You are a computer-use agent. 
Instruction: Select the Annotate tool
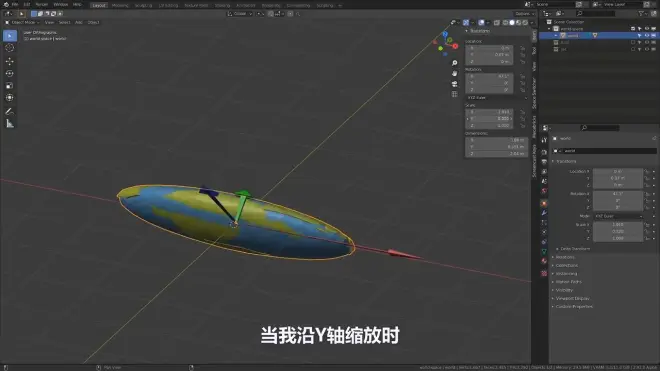10,112
